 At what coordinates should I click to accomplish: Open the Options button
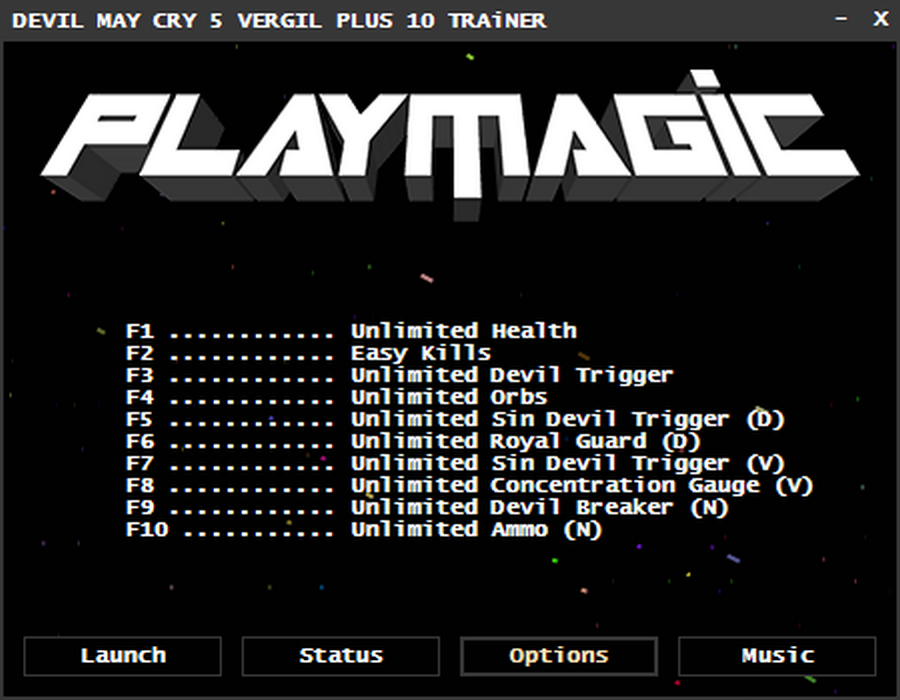click(558, 656)
